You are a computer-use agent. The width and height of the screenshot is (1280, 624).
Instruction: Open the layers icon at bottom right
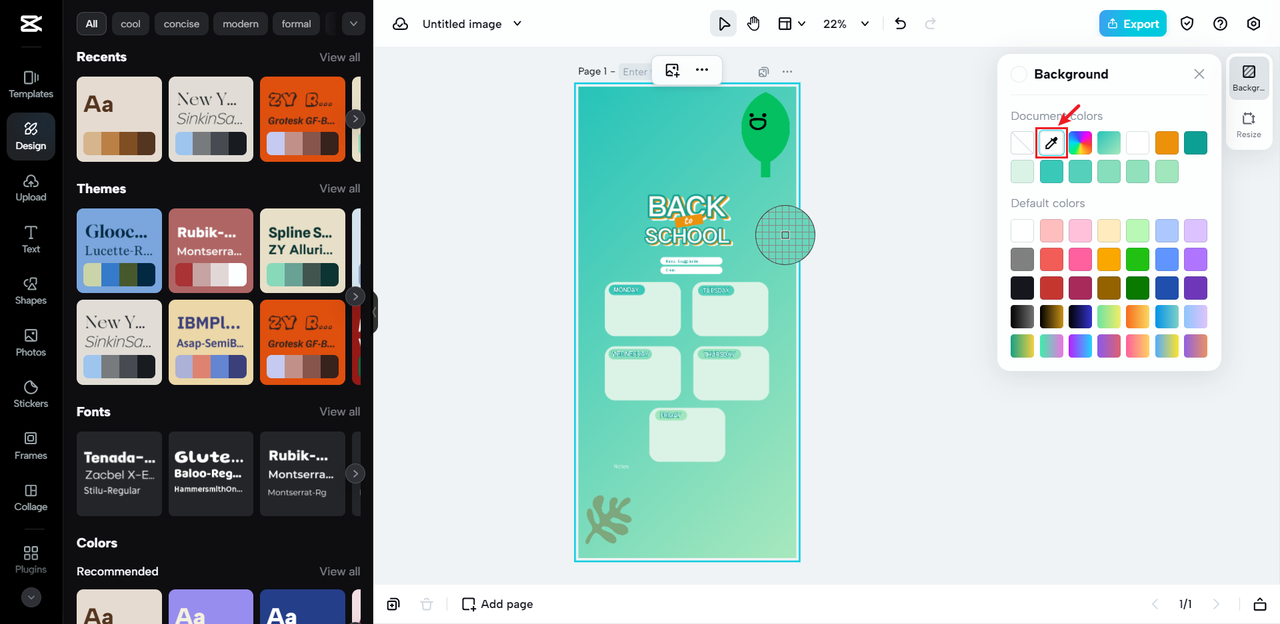[1260, 604]
